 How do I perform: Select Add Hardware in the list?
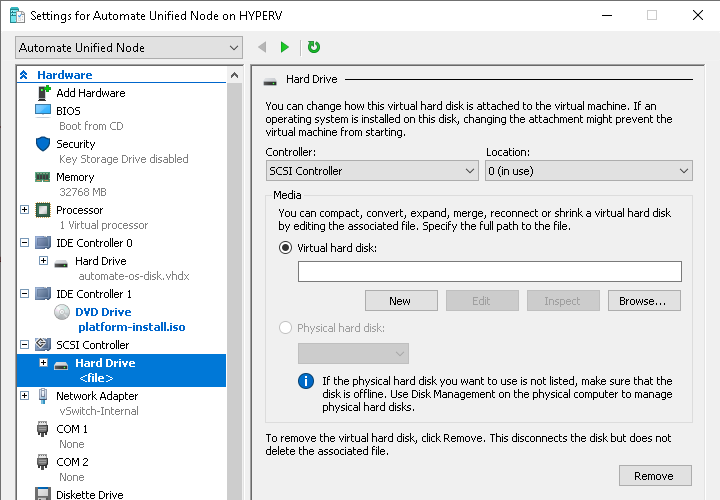(x=90, y=93)
